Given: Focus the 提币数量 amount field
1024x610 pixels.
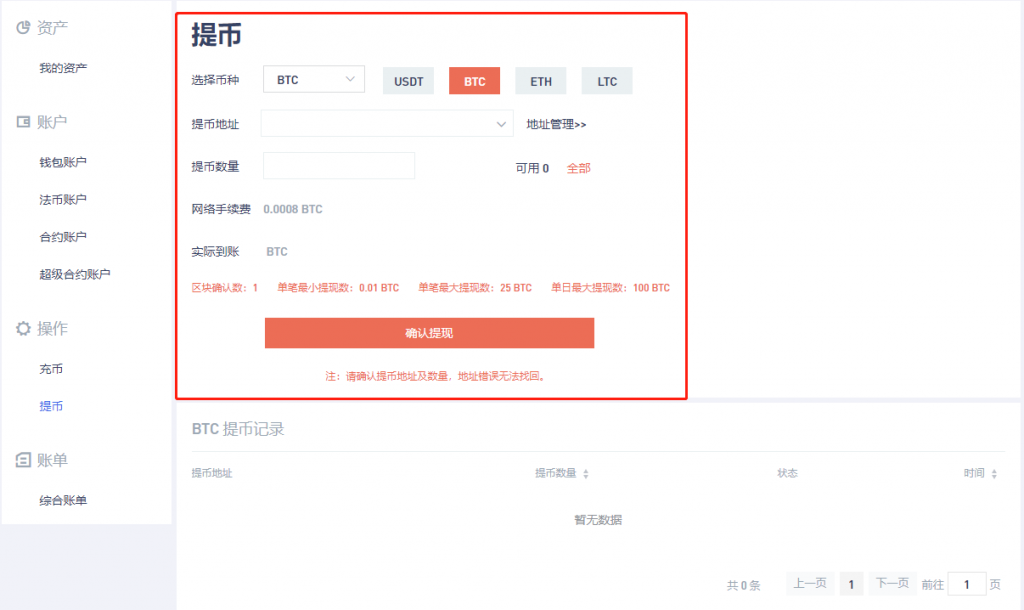Looking at the screenshot, I should coord(339,166).
